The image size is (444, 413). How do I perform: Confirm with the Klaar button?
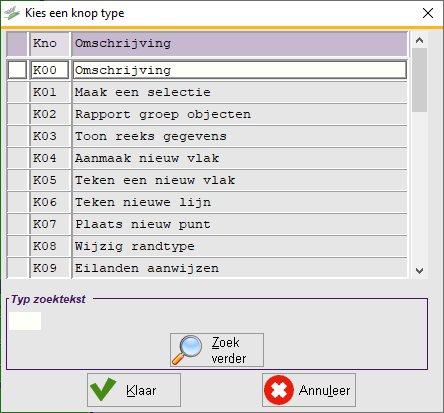(134, 390)
